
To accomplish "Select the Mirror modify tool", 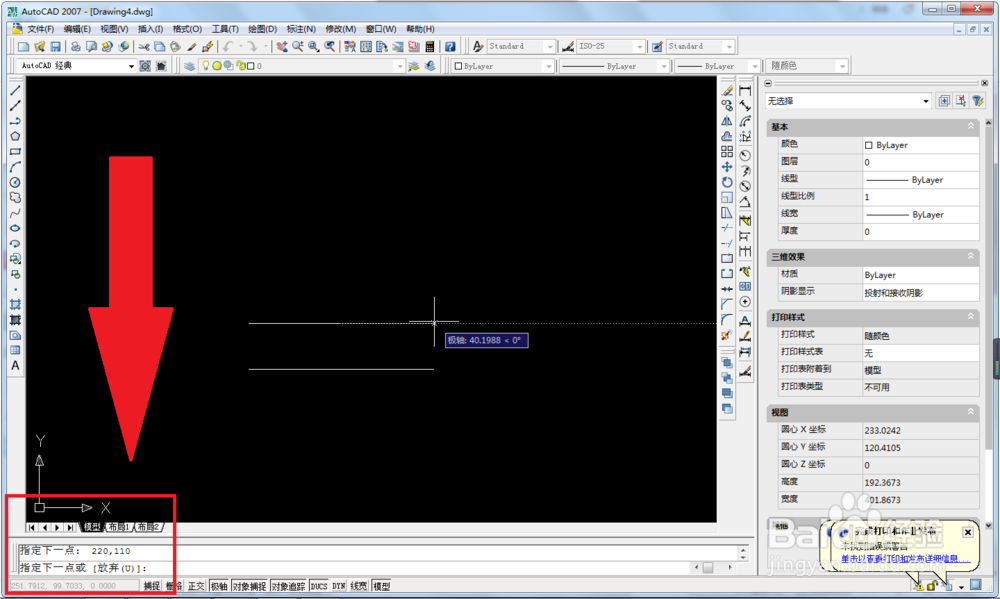I will click(727, 121).
